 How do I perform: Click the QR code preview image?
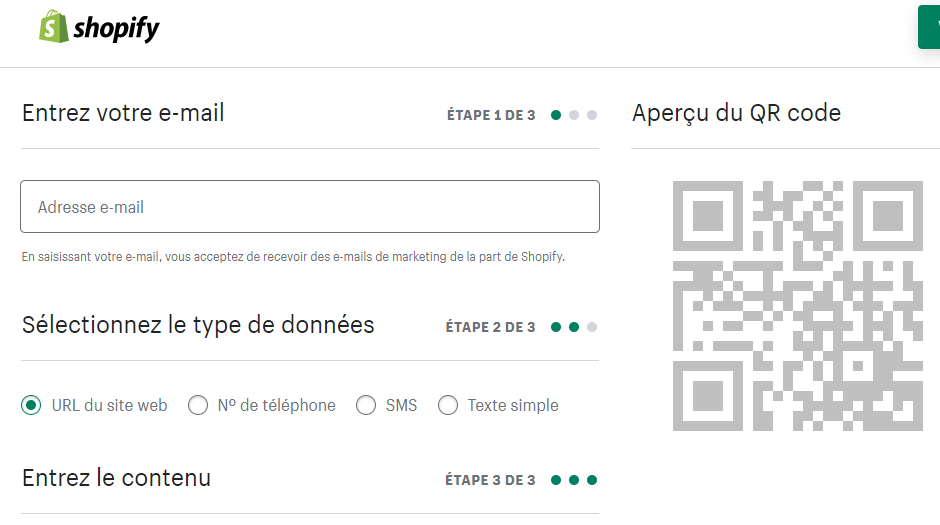797,305
